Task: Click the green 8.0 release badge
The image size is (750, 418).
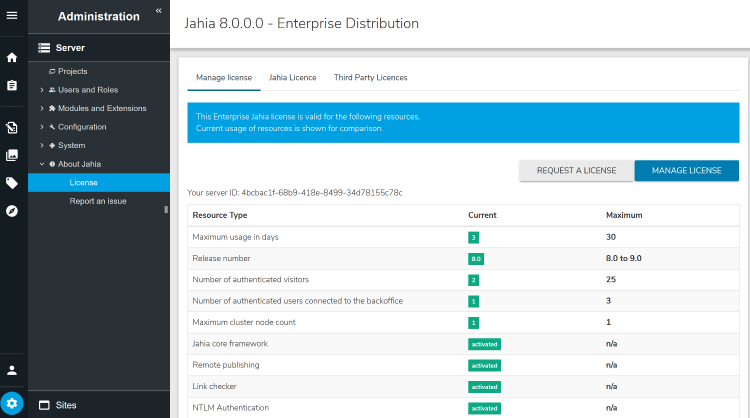Action: coord(476,259)
